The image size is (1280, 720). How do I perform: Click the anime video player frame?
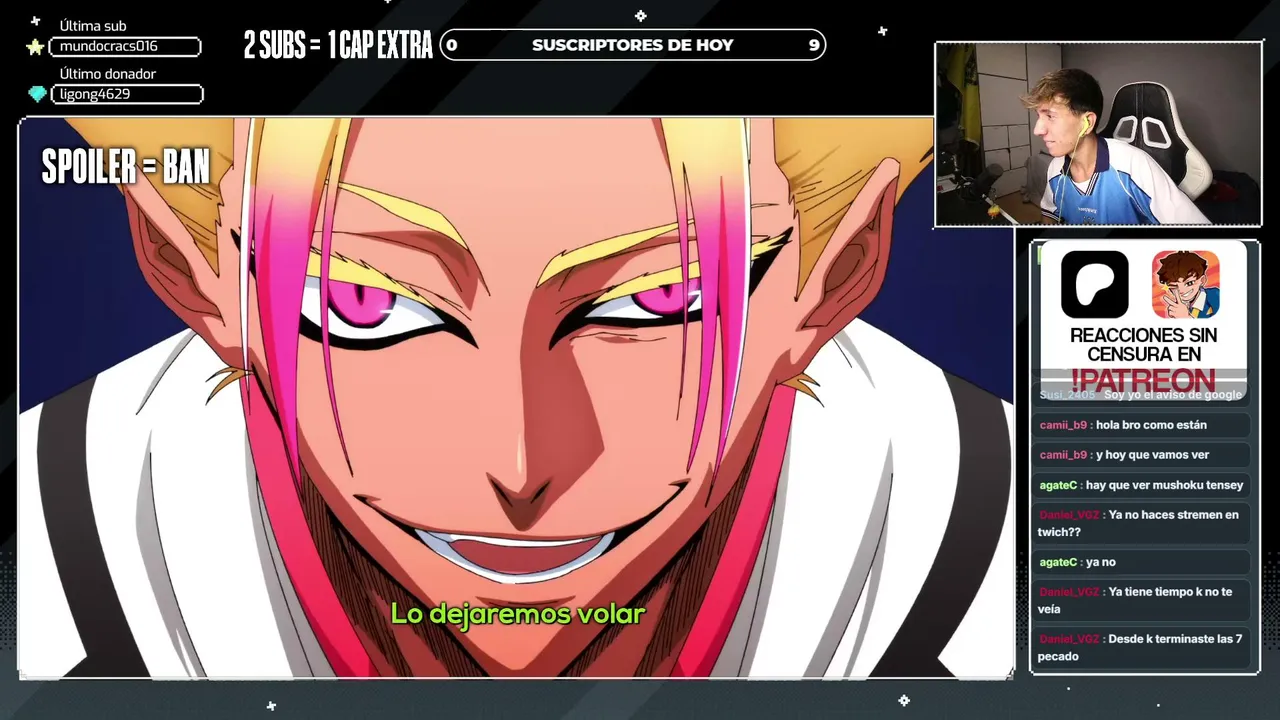tap(516, 398)
